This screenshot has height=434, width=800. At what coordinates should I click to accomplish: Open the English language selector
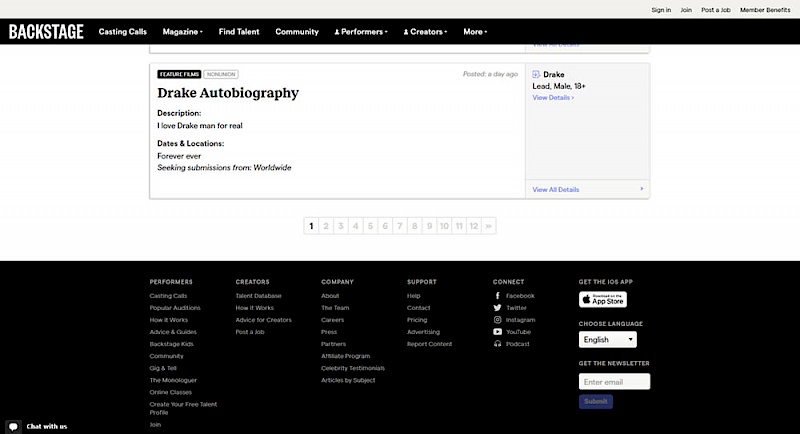(607, 340)
